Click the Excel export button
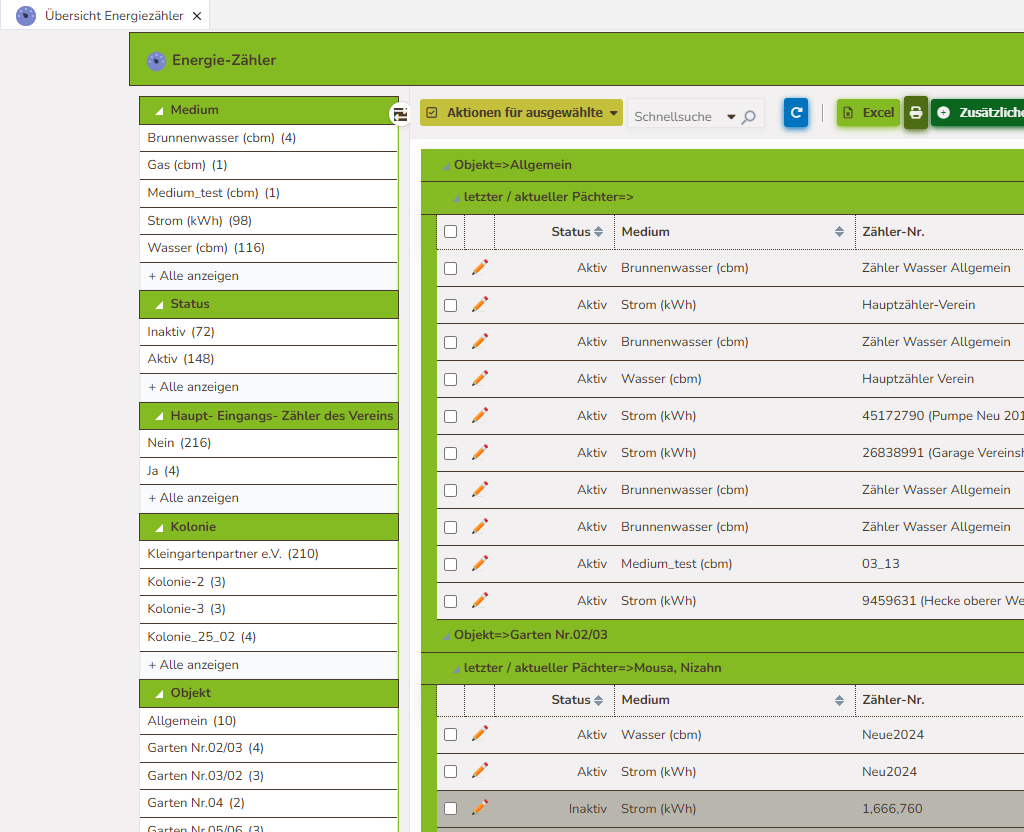The height and width of the screenshot is (832, 1024). [868, 113]
